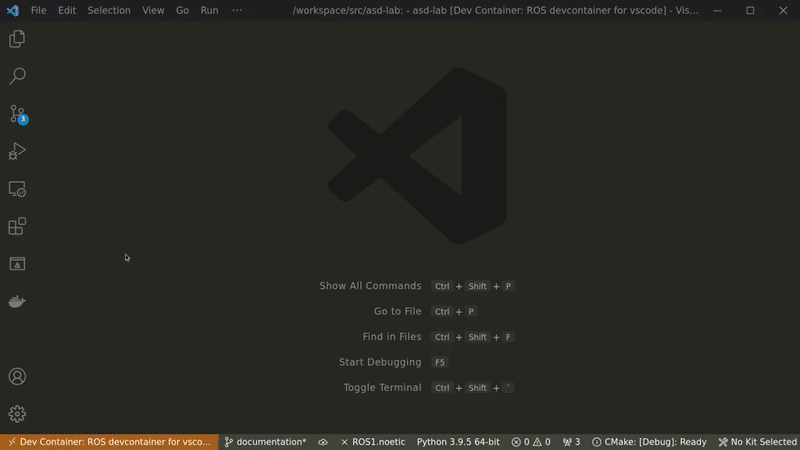Click the ROS1.noetic status item
Viewport: 800px width, 450px height.
[373, 442]
